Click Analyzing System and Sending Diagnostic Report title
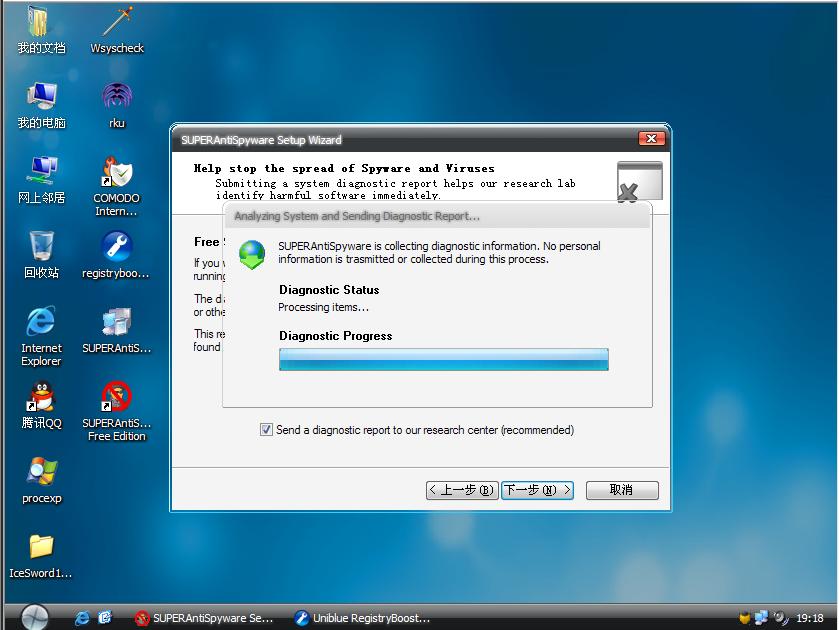 pos(357,216)
